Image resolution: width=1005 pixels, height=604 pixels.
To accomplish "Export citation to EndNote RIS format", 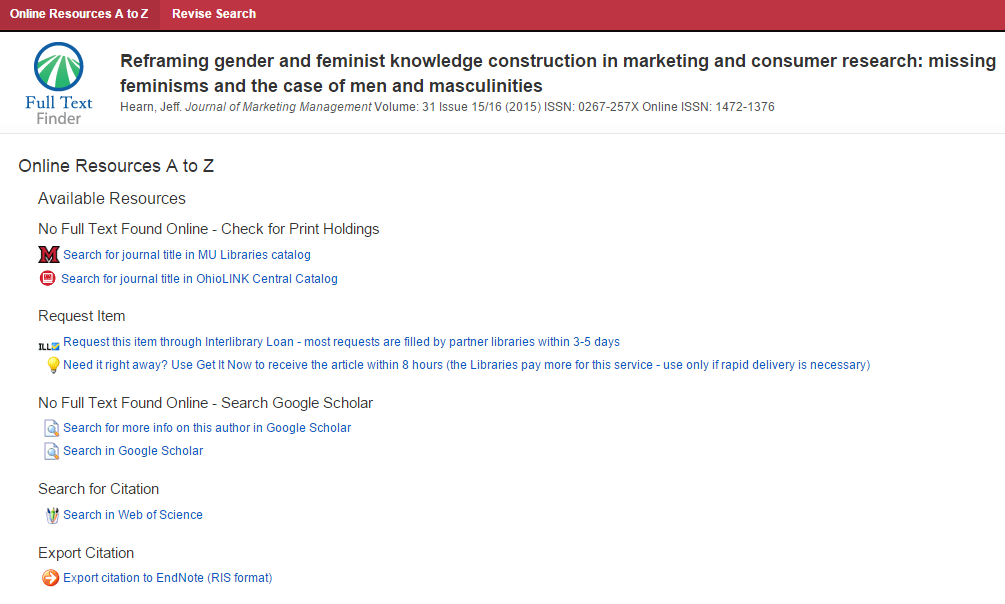I will point(167,578).
